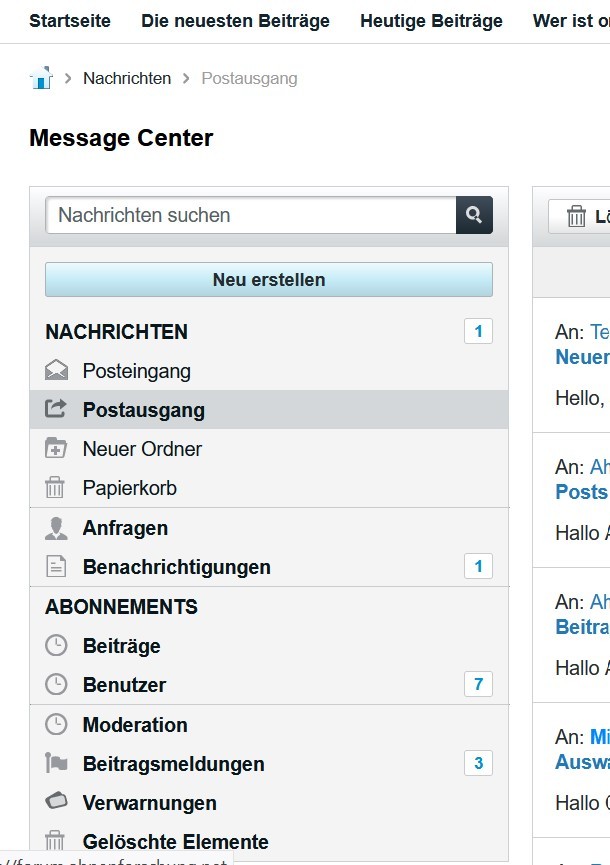Viewport: 610px width, 865px height.
Task: Go to Benutzer subscriptions
Action: 124,685
